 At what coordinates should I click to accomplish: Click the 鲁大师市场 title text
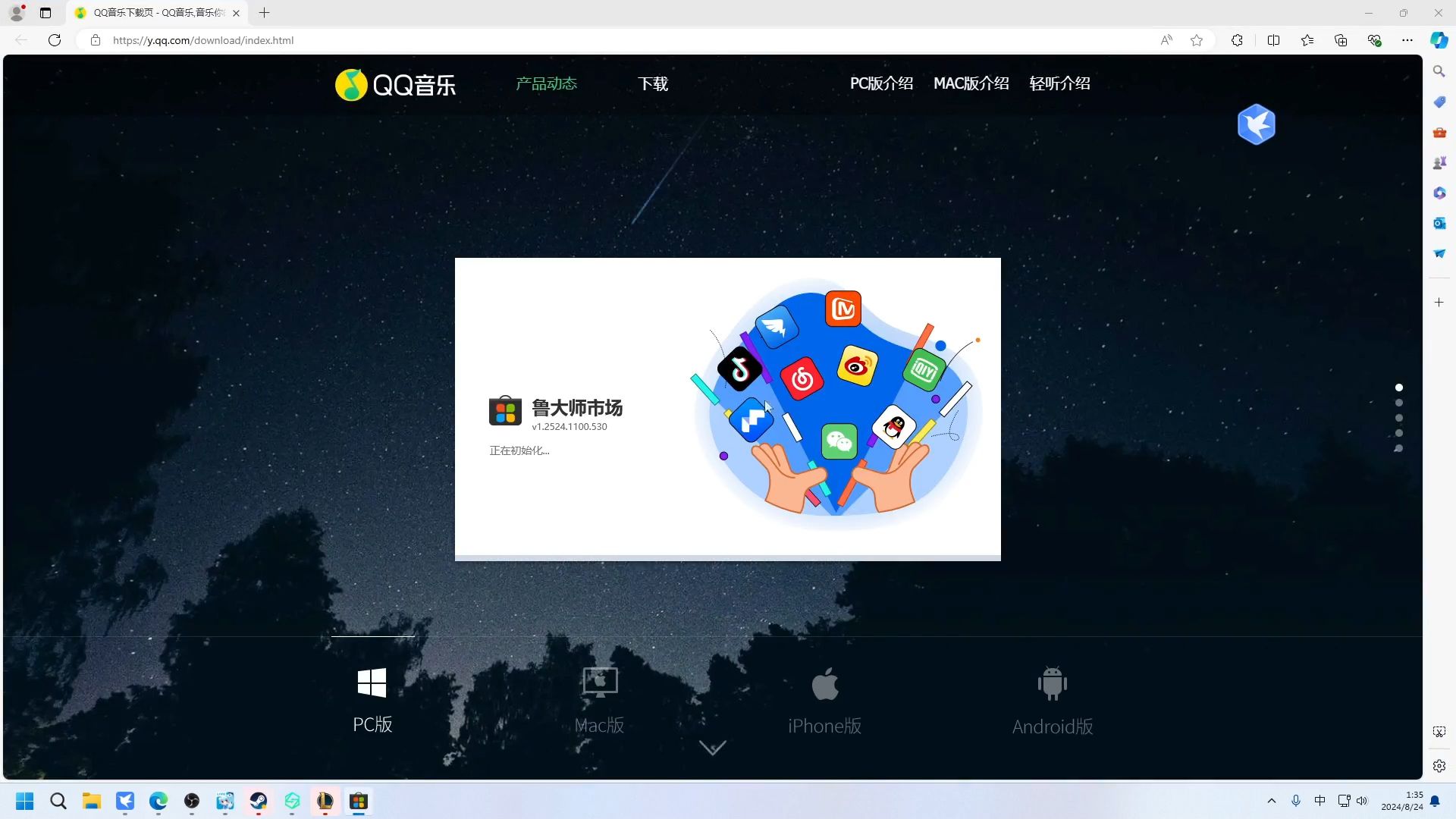(x=577, y=408)
